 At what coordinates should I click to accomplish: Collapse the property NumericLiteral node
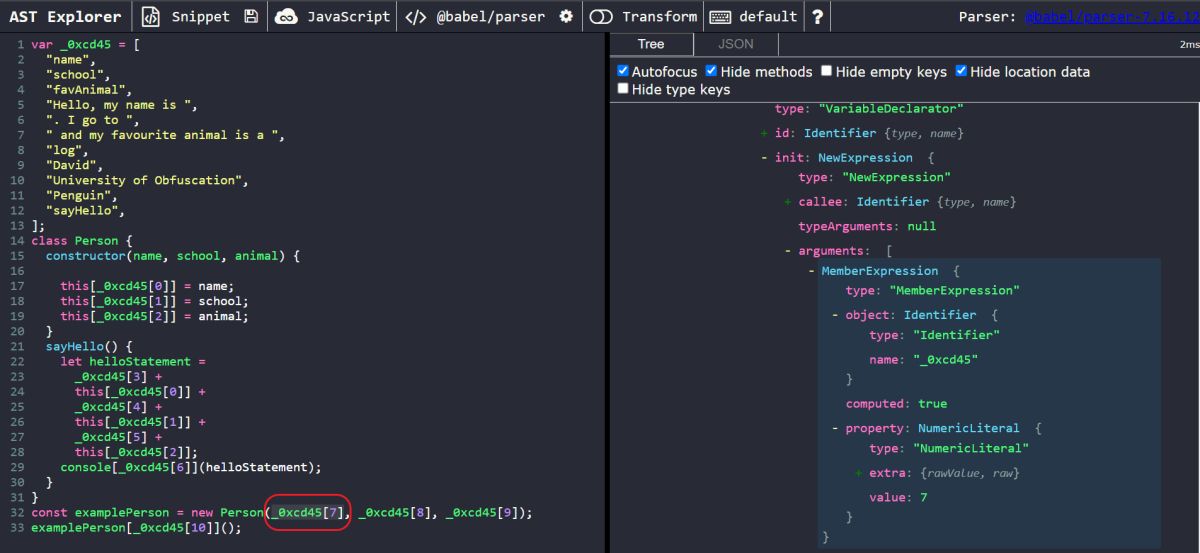(835, 428)
